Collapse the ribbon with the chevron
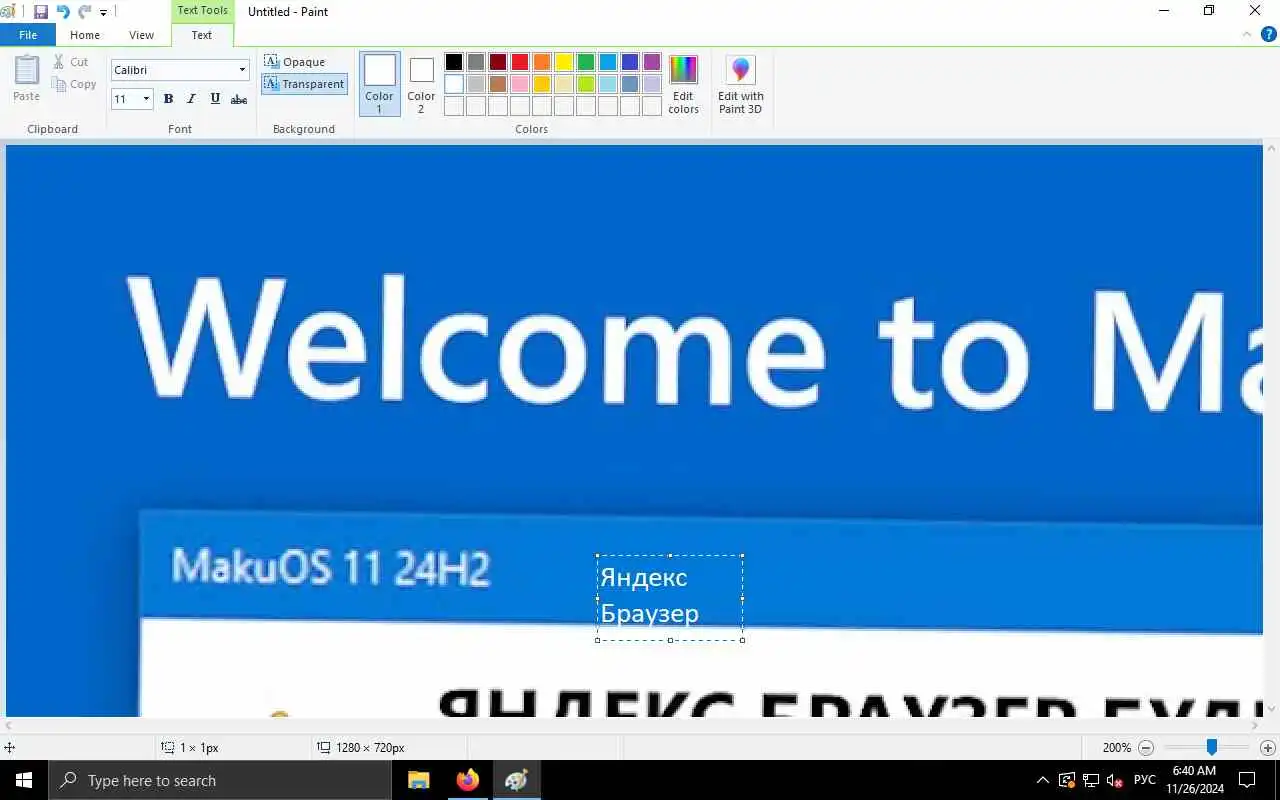 coord(1247,34)
